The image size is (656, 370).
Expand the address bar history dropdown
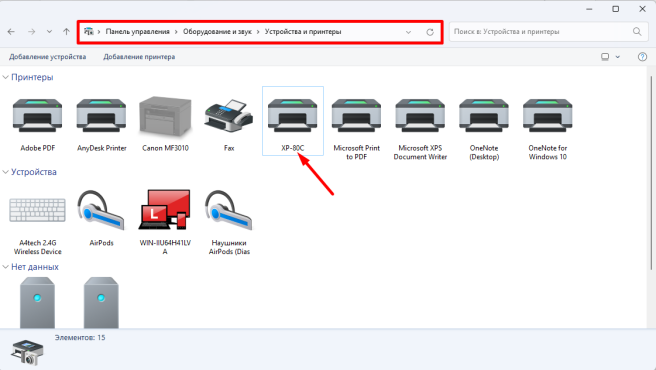click(x=408, y=32)
